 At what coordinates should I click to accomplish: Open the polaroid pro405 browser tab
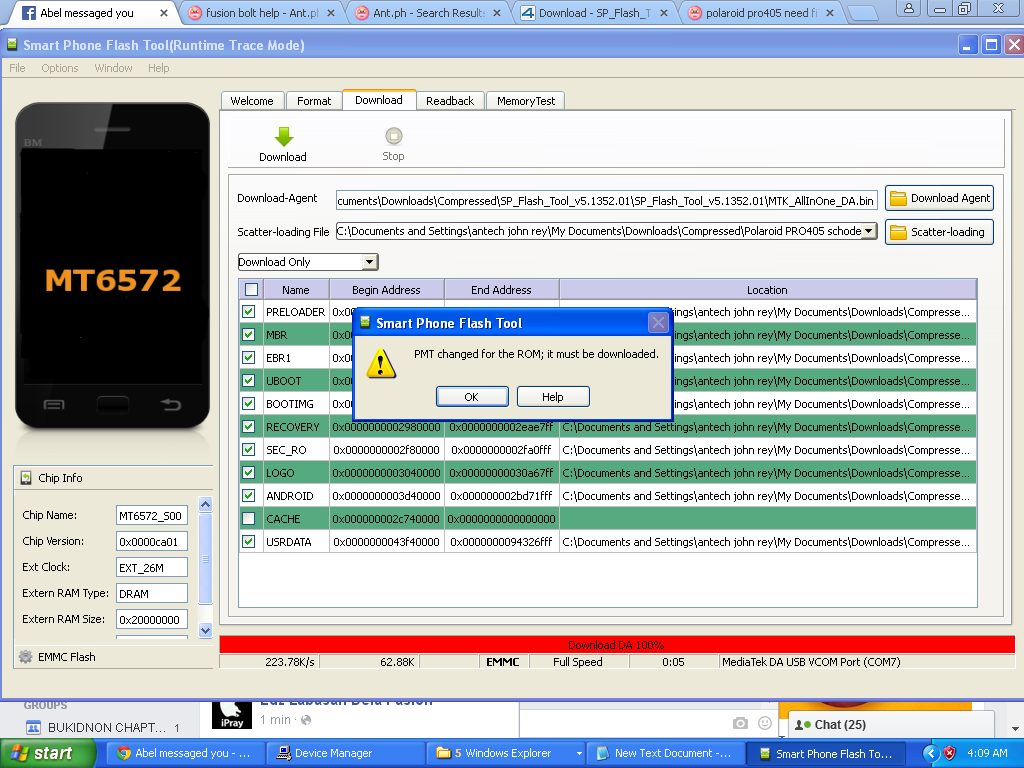click(761, 13)
